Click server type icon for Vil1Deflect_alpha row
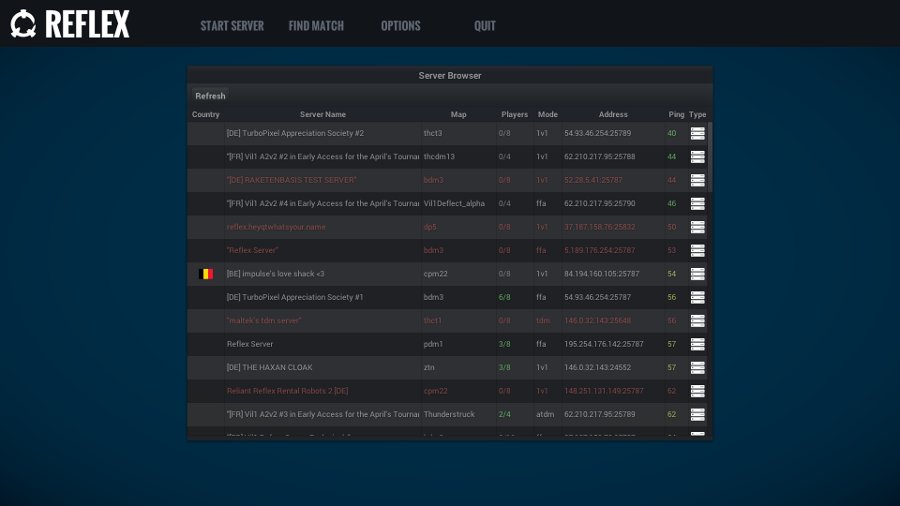900x506 pixels. tap(697, 204)
